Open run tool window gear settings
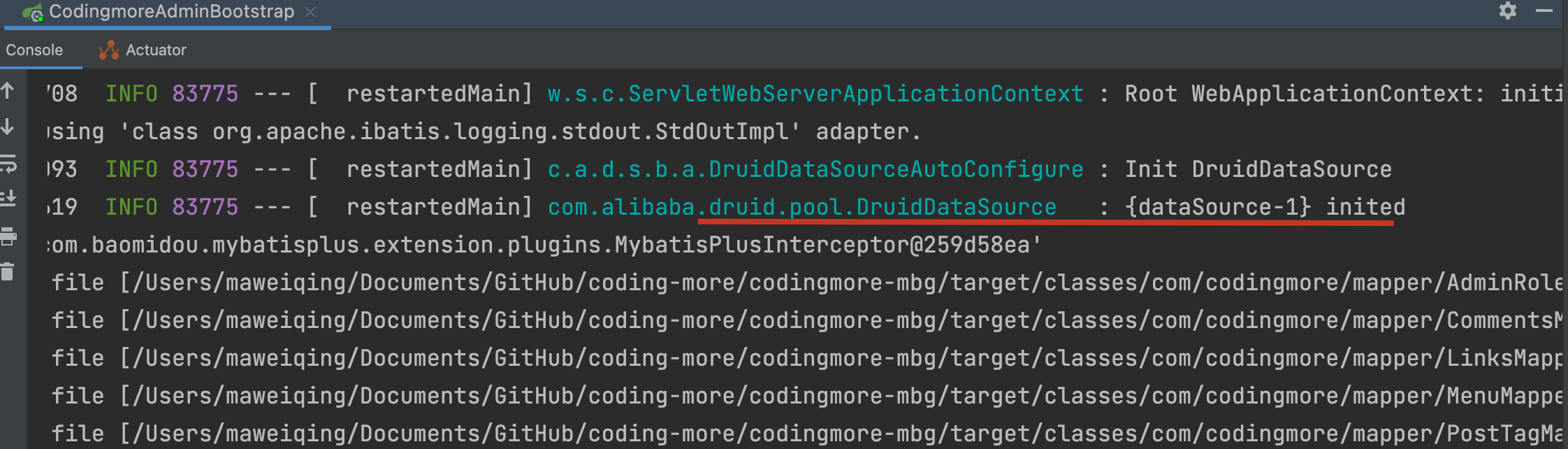This screenshot has height=449, width=1568. 1508,11
